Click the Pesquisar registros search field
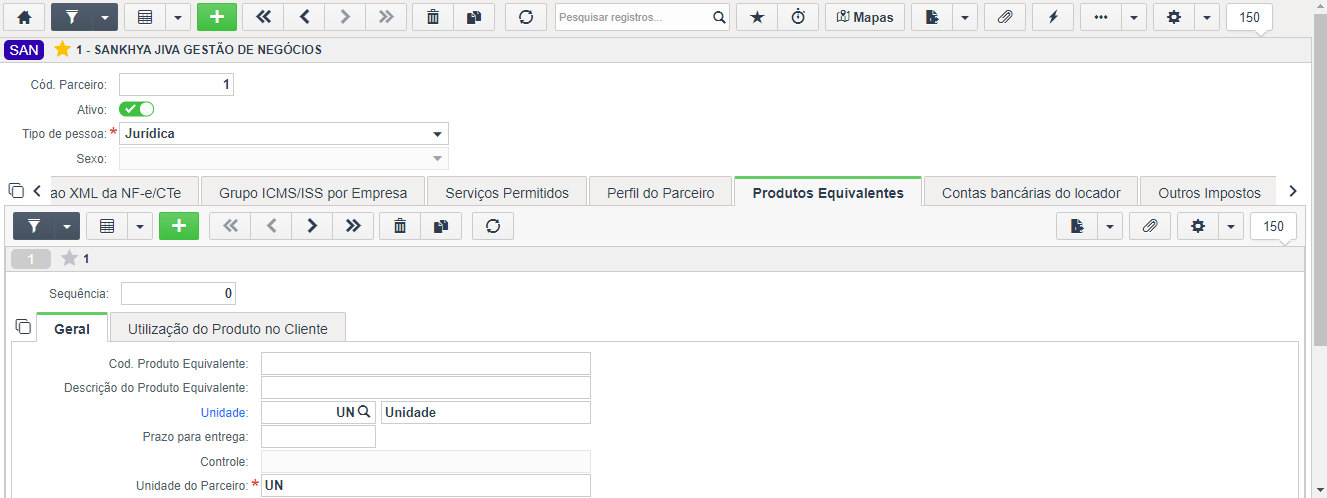The width and height of the screenshot is (1327, 498). pos(634,17)
